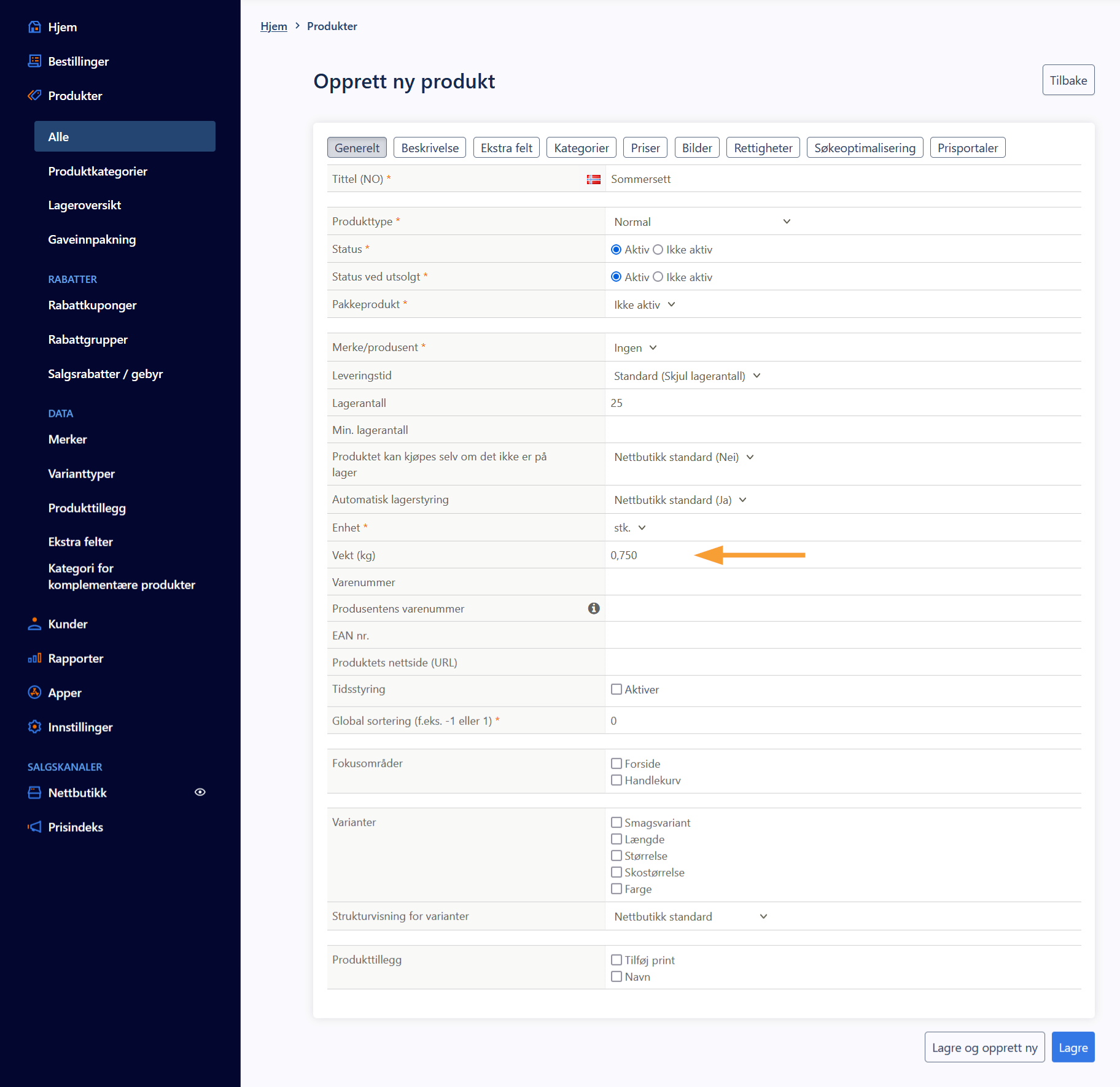Screen dimensions: 1120x1087
Task: Check the Tilføj print add-on
Action: [616, 961]
